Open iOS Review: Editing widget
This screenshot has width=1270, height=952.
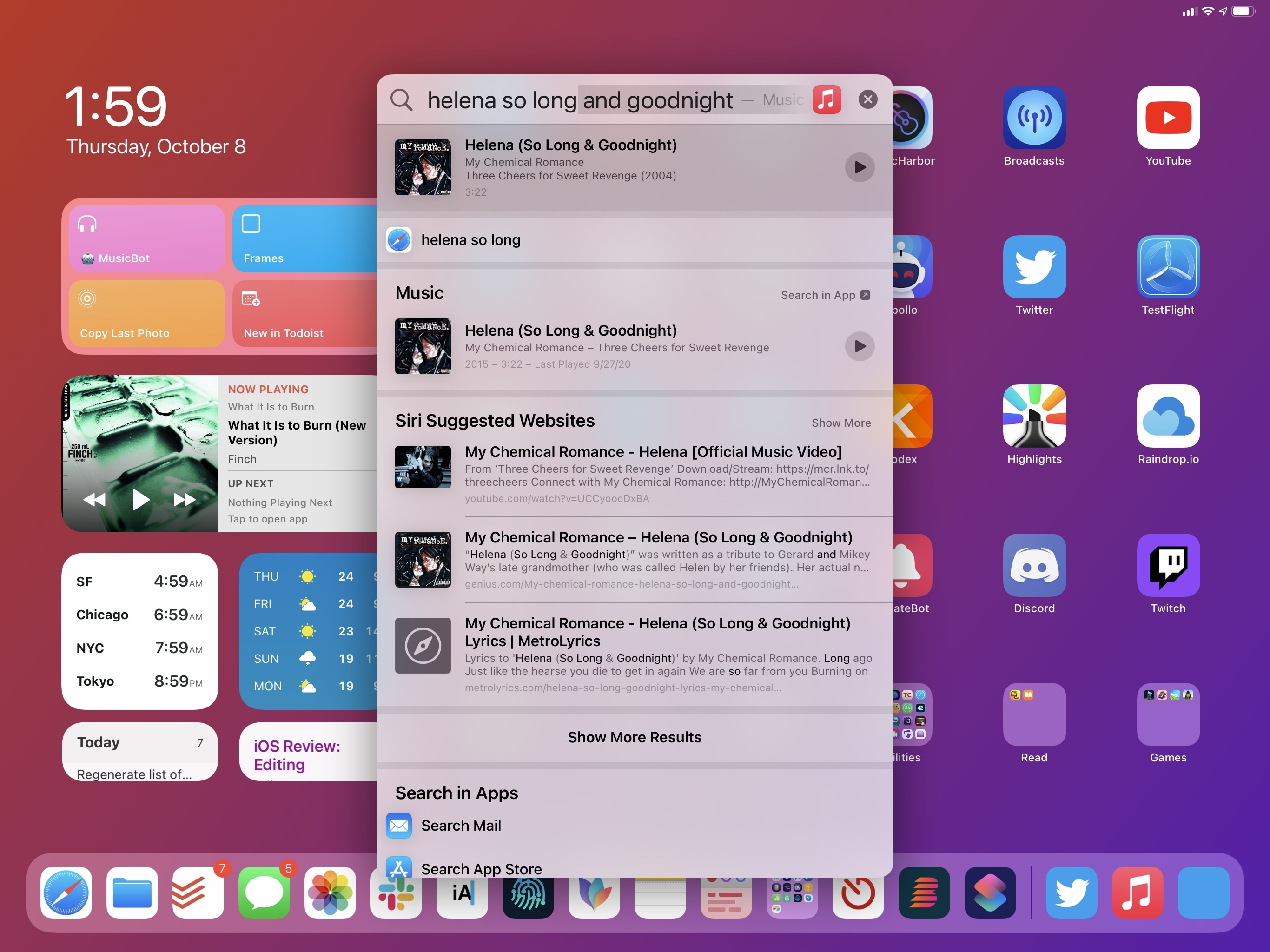coord(308,751)
